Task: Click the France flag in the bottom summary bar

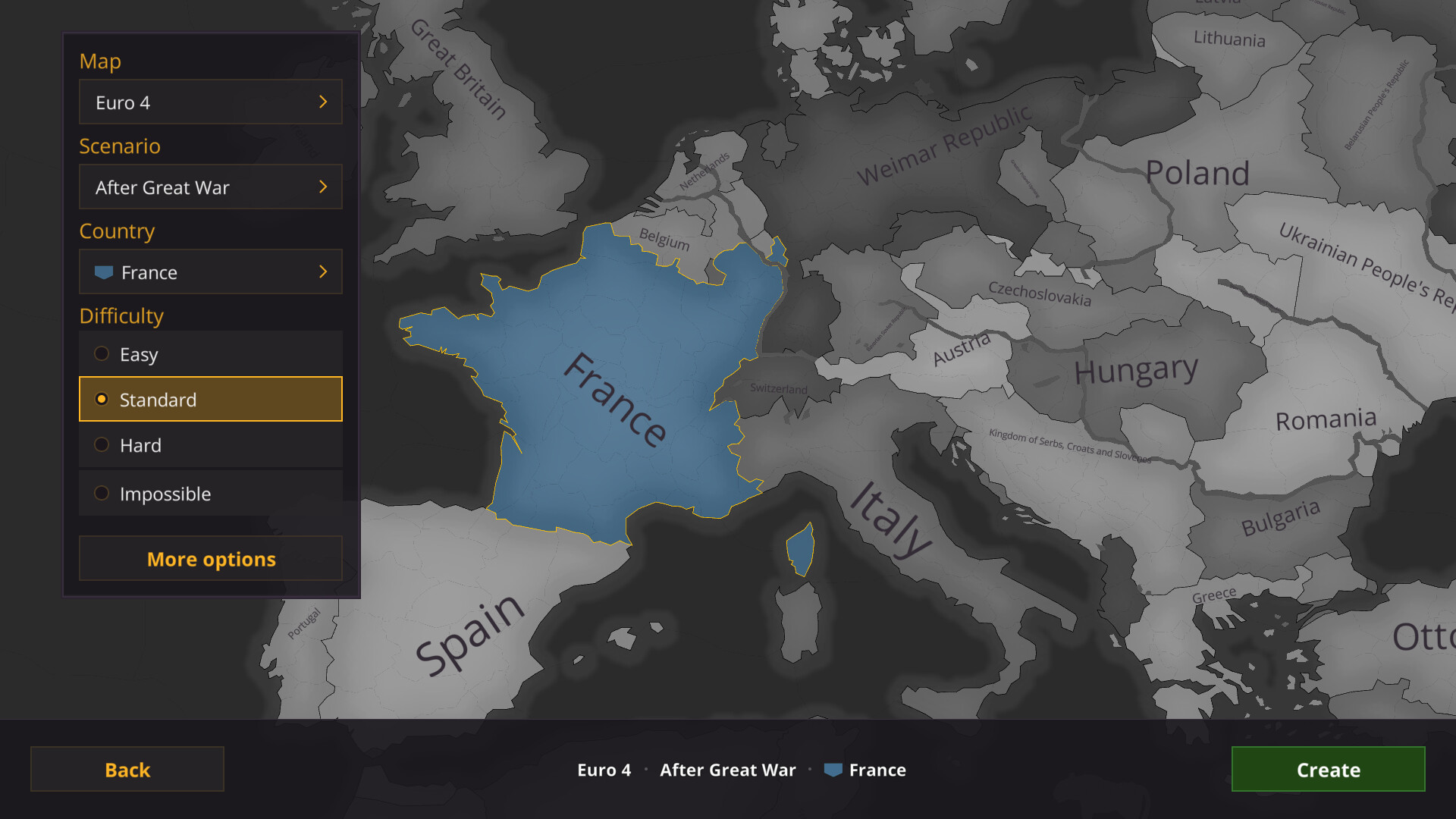Action: (x=833, y=770)
